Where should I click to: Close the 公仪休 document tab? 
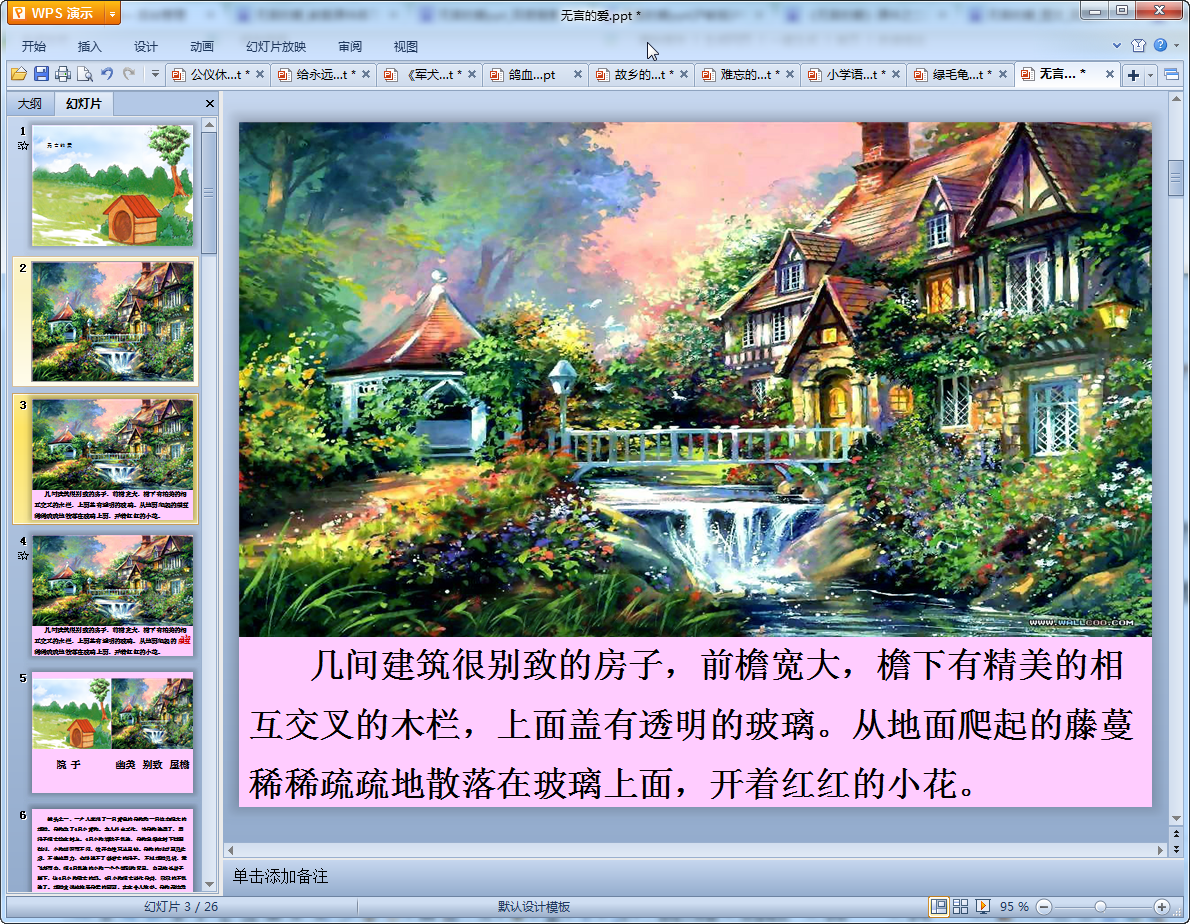click(x=260, y=74)
